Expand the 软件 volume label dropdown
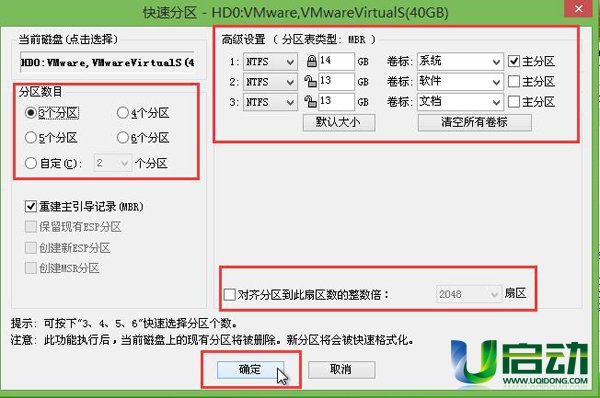The image size is (600, 398). 460,82
